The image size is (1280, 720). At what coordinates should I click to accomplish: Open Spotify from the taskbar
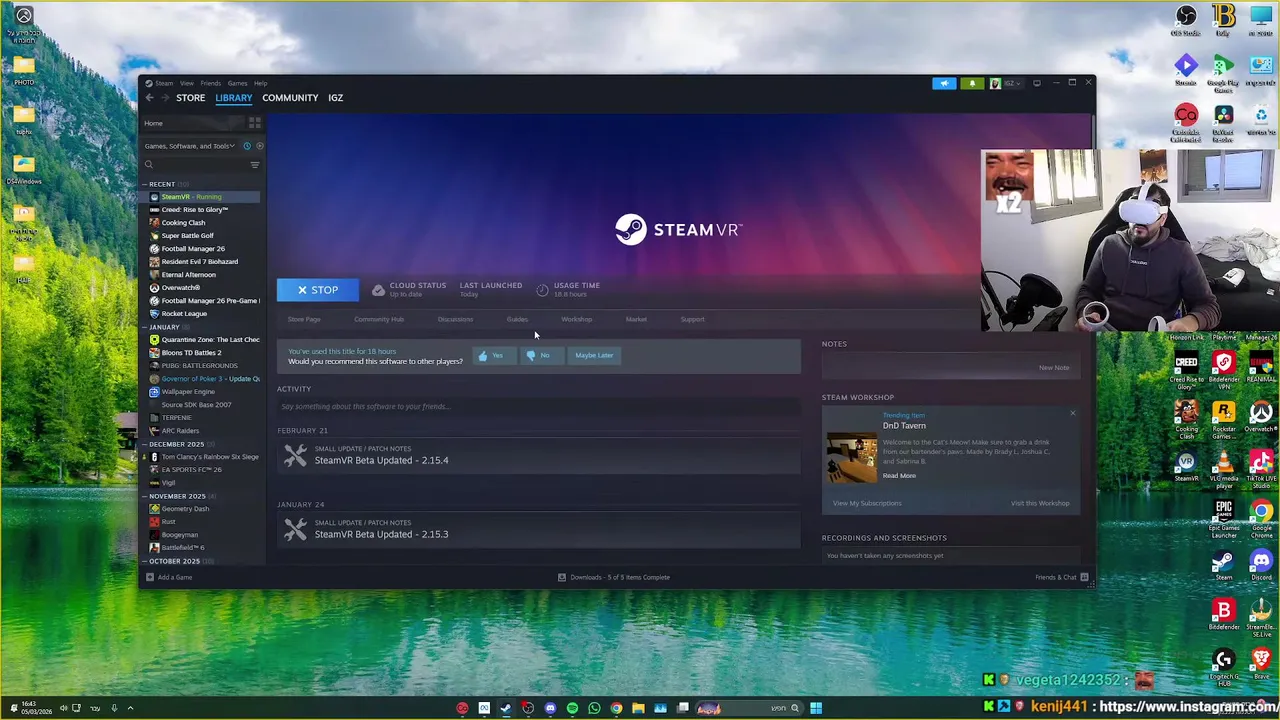click(x=572, y=709)
